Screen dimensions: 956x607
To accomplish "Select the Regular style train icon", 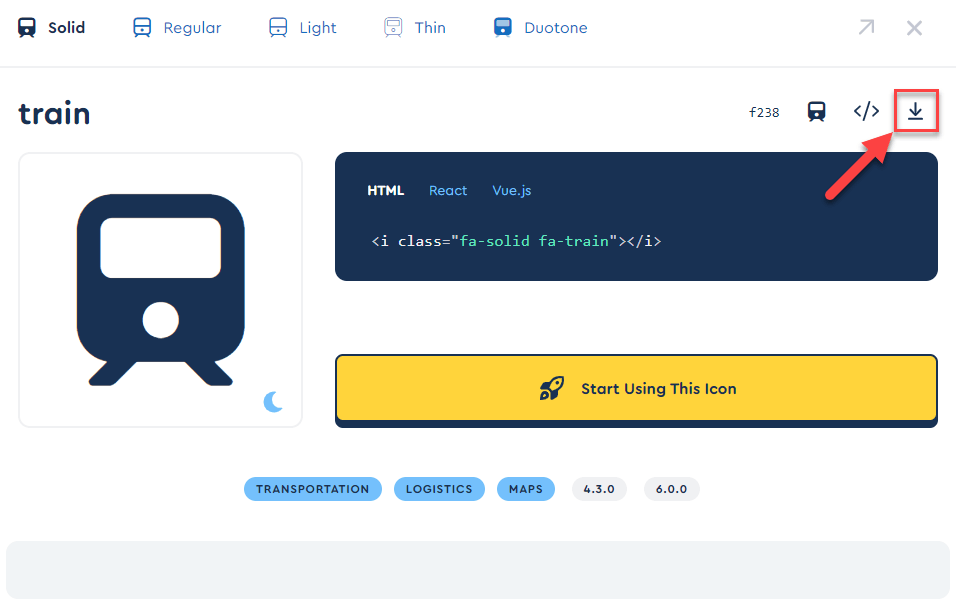I will pyautogui.click(x=176, y=27).
